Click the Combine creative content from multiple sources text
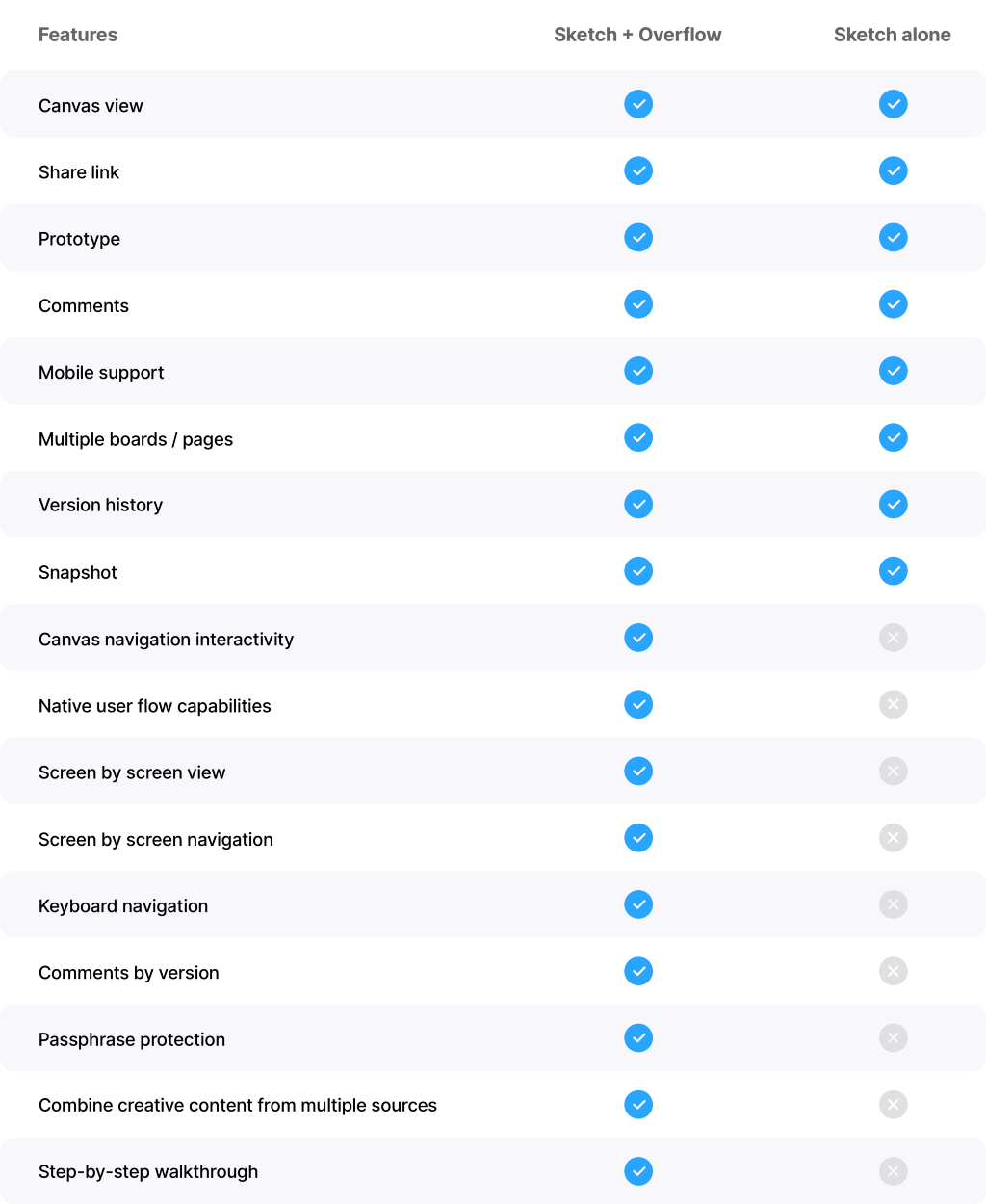986x1204 pixels. pos(238,1105)
